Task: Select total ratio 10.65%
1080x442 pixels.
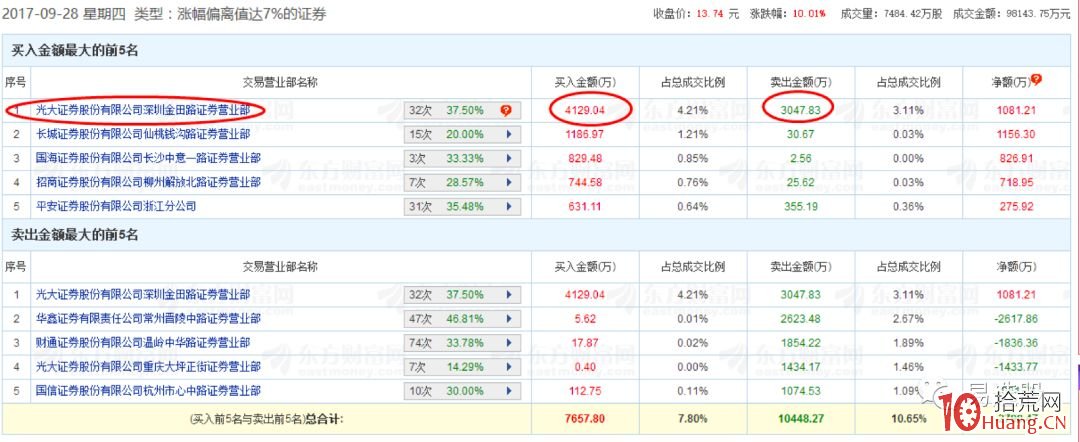Action: click(x=908, y=418)
